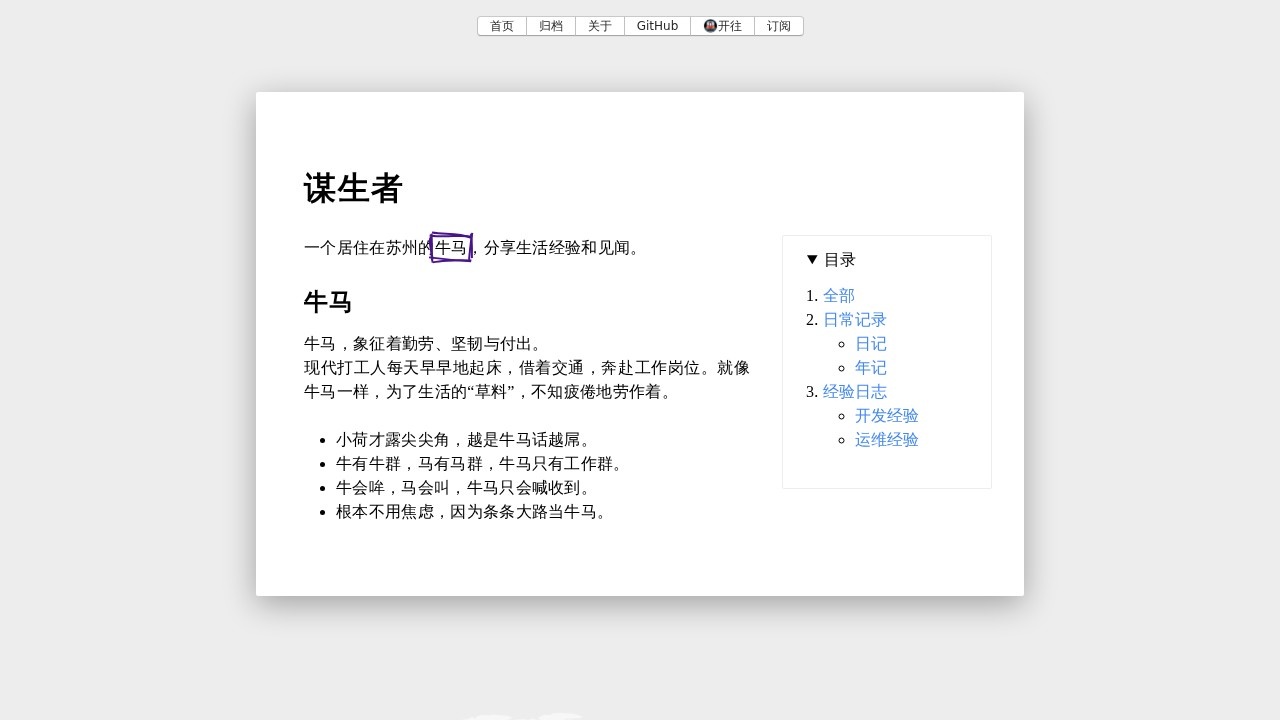
Task: Open the 开发经验 link
Action: coord(887,416)
